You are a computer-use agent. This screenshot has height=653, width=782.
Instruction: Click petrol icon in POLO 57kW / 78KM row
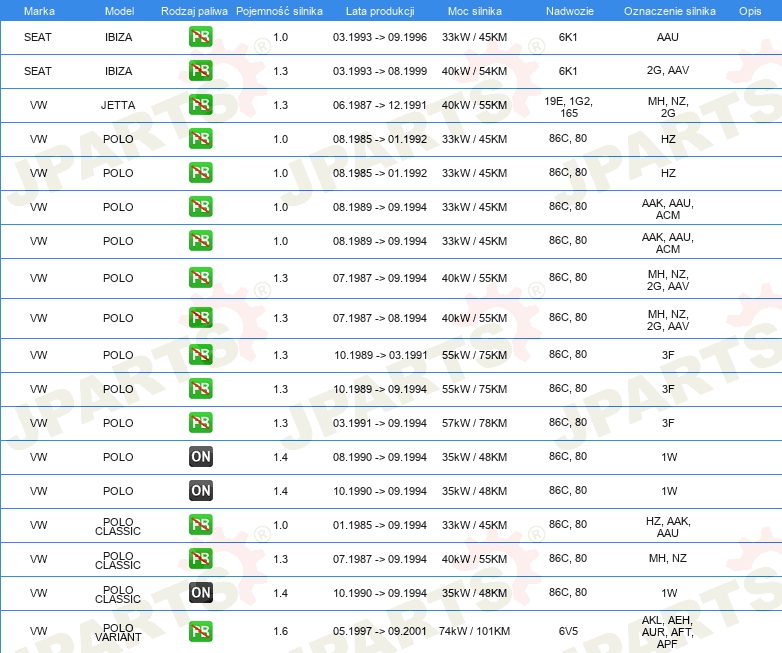click(x=200, y=423)
